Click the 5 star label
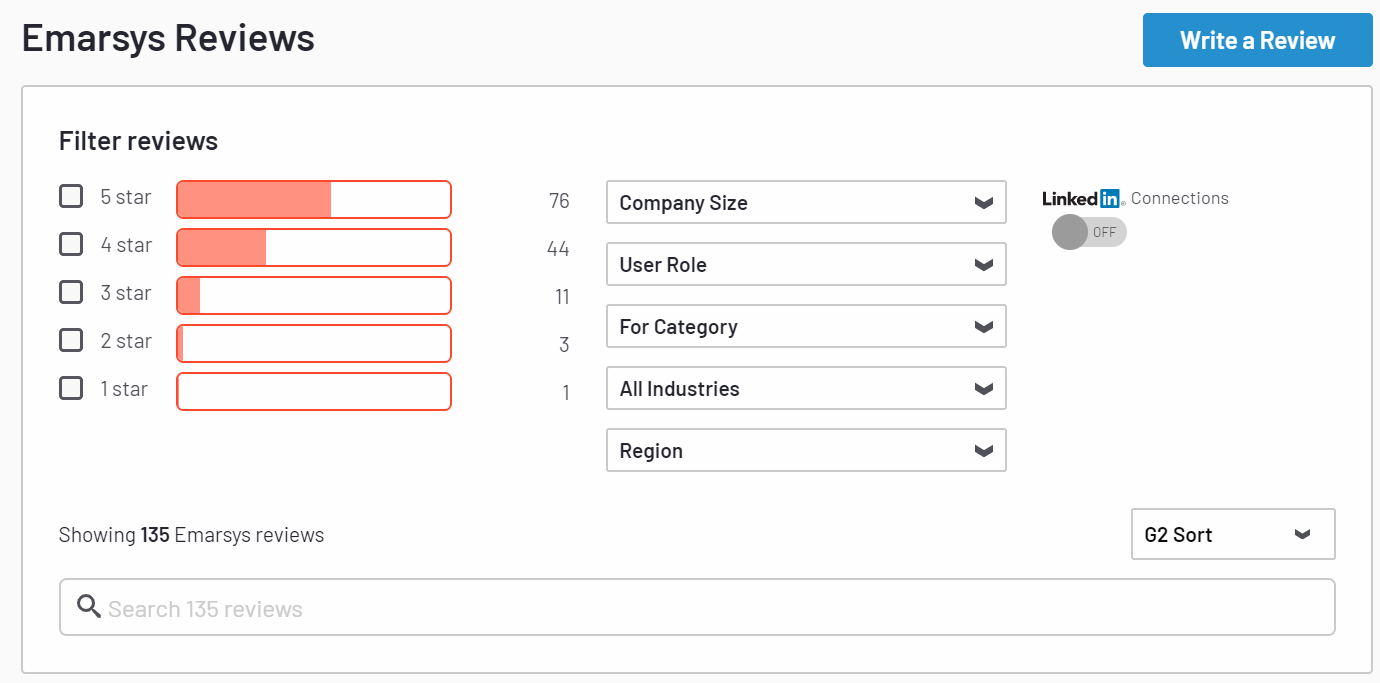Image resolution: width=1380 pixels, height=683 pixels. pos(126,197)
